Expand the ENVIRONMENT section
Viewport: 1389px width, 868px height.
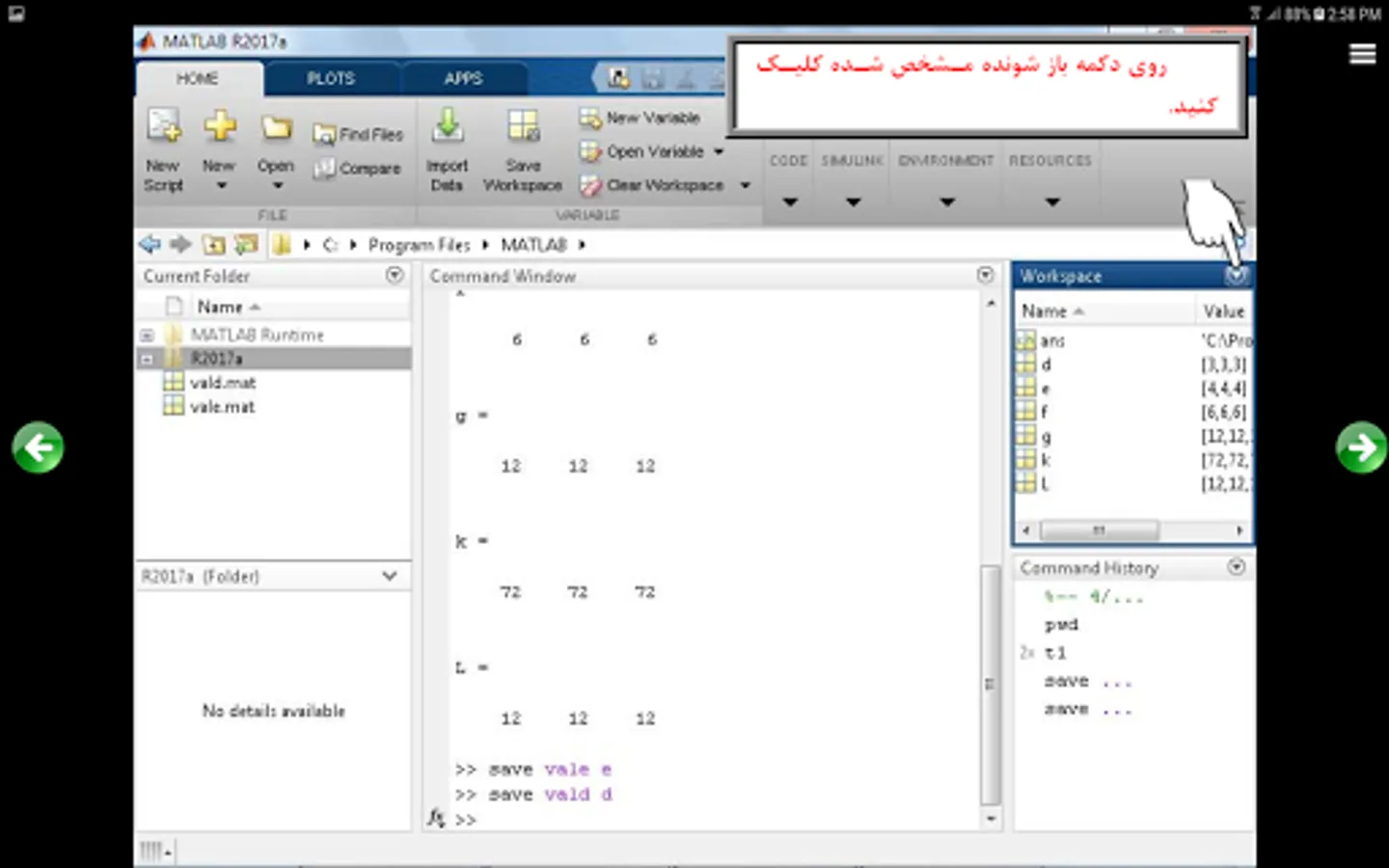tap(947, 202)
